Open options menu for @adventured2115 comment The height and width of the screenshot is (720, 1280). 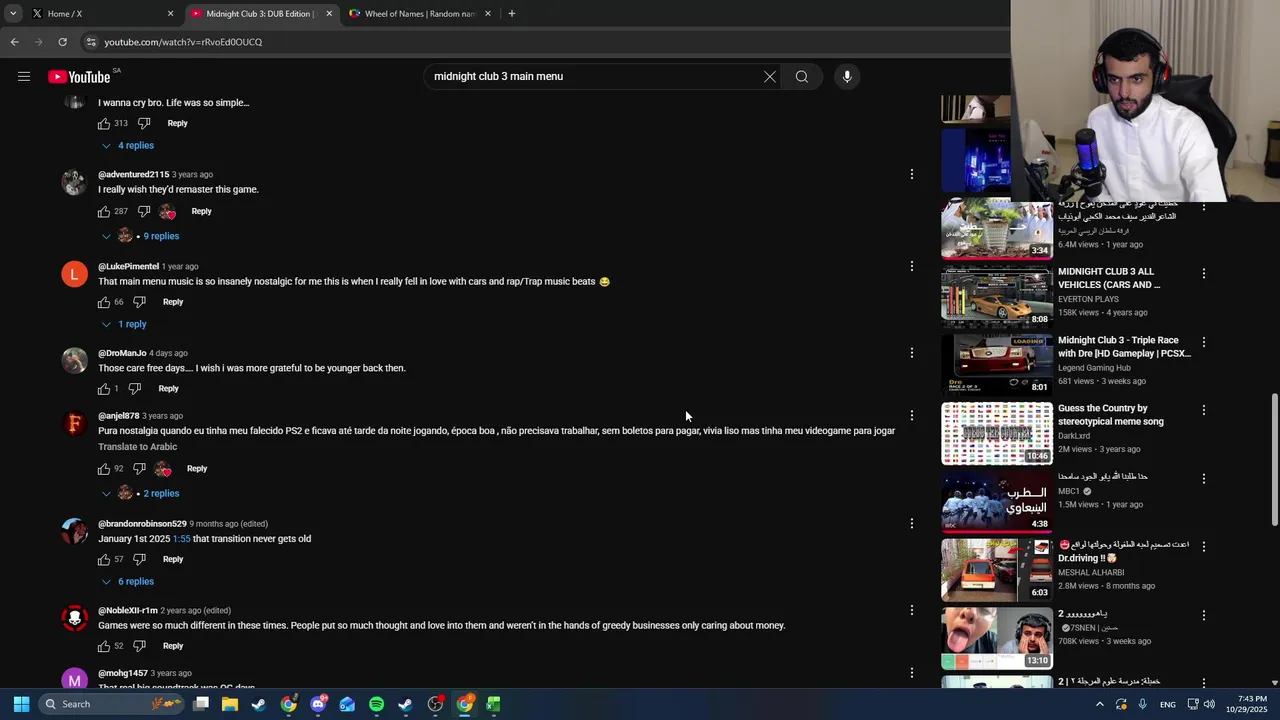pyautogui.click(x=911, y=174)
